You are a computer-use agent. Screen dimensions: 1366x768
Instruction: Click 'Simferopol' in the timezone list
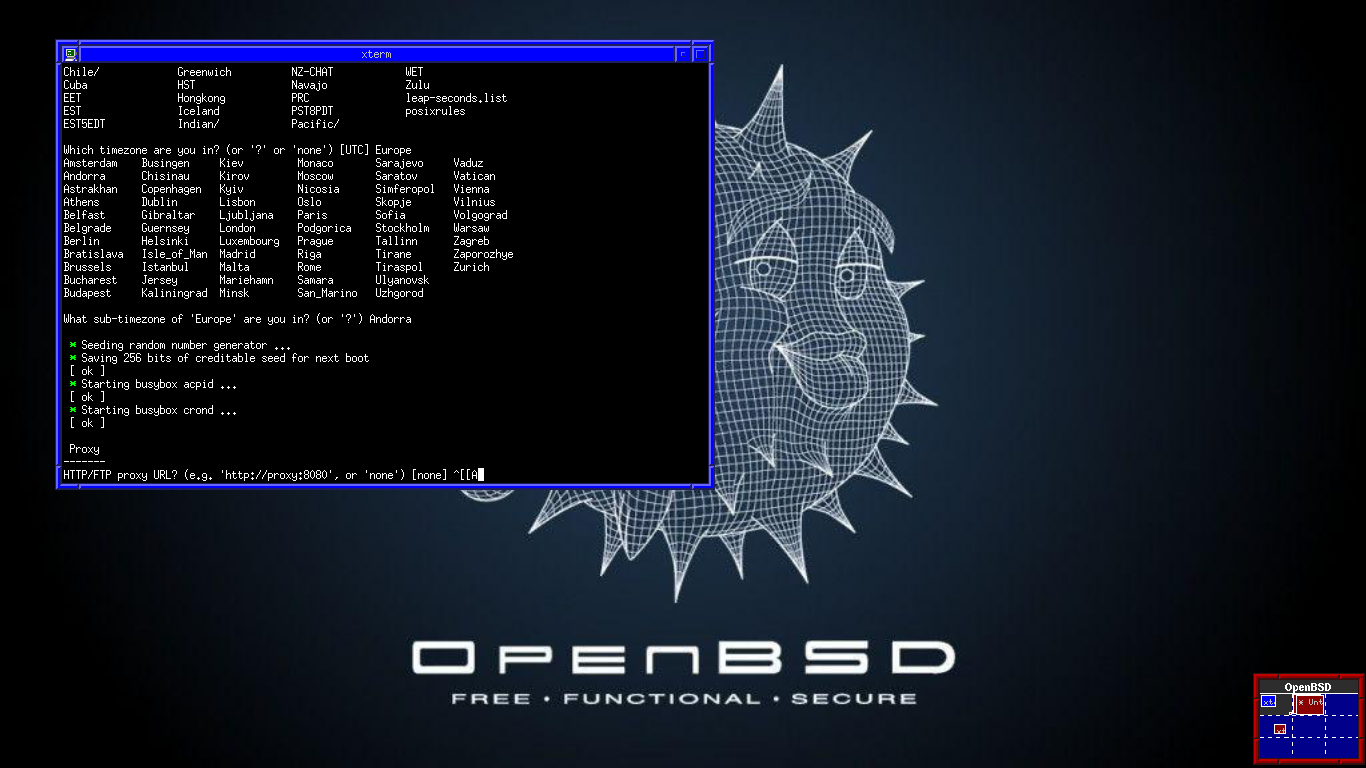[405, 189]
